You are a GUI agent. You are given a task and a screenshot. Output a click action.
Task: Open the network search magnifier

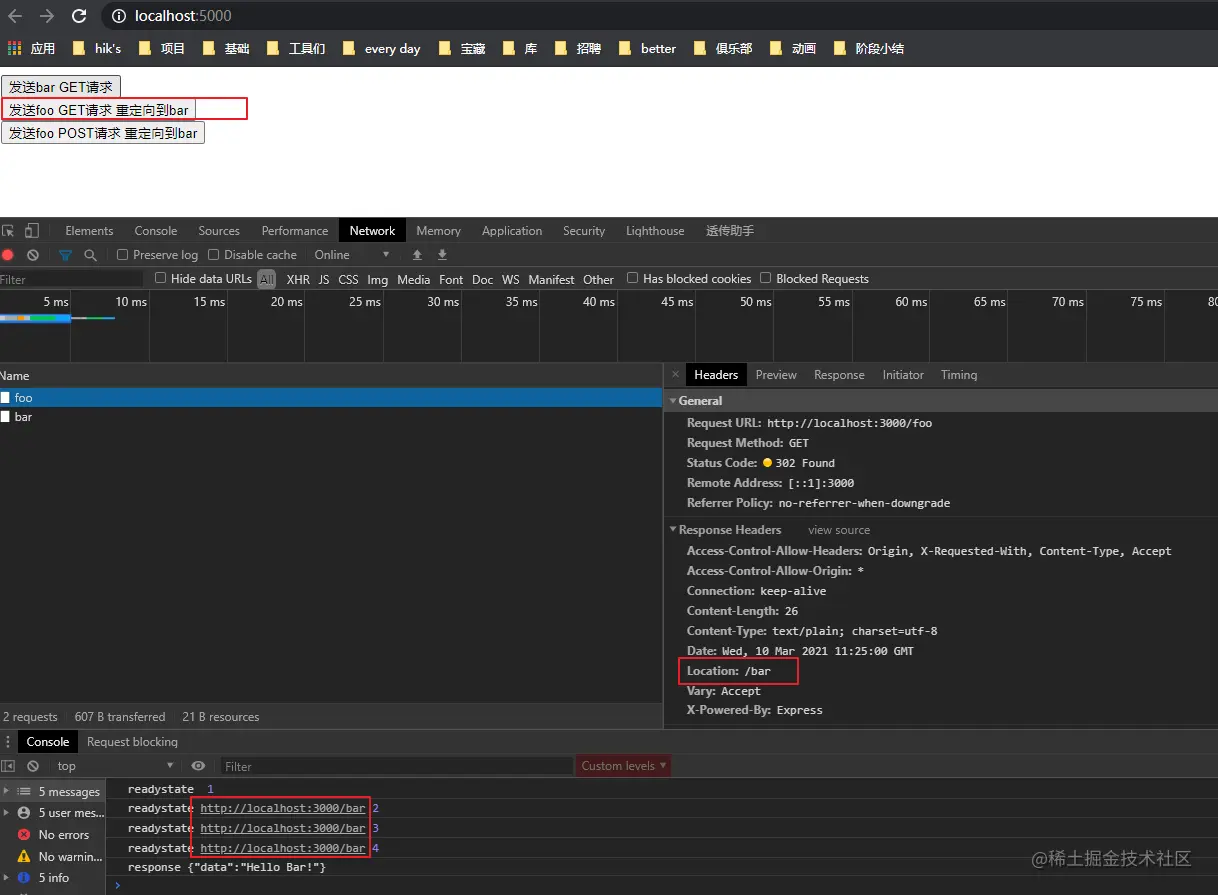pos(90,255)
